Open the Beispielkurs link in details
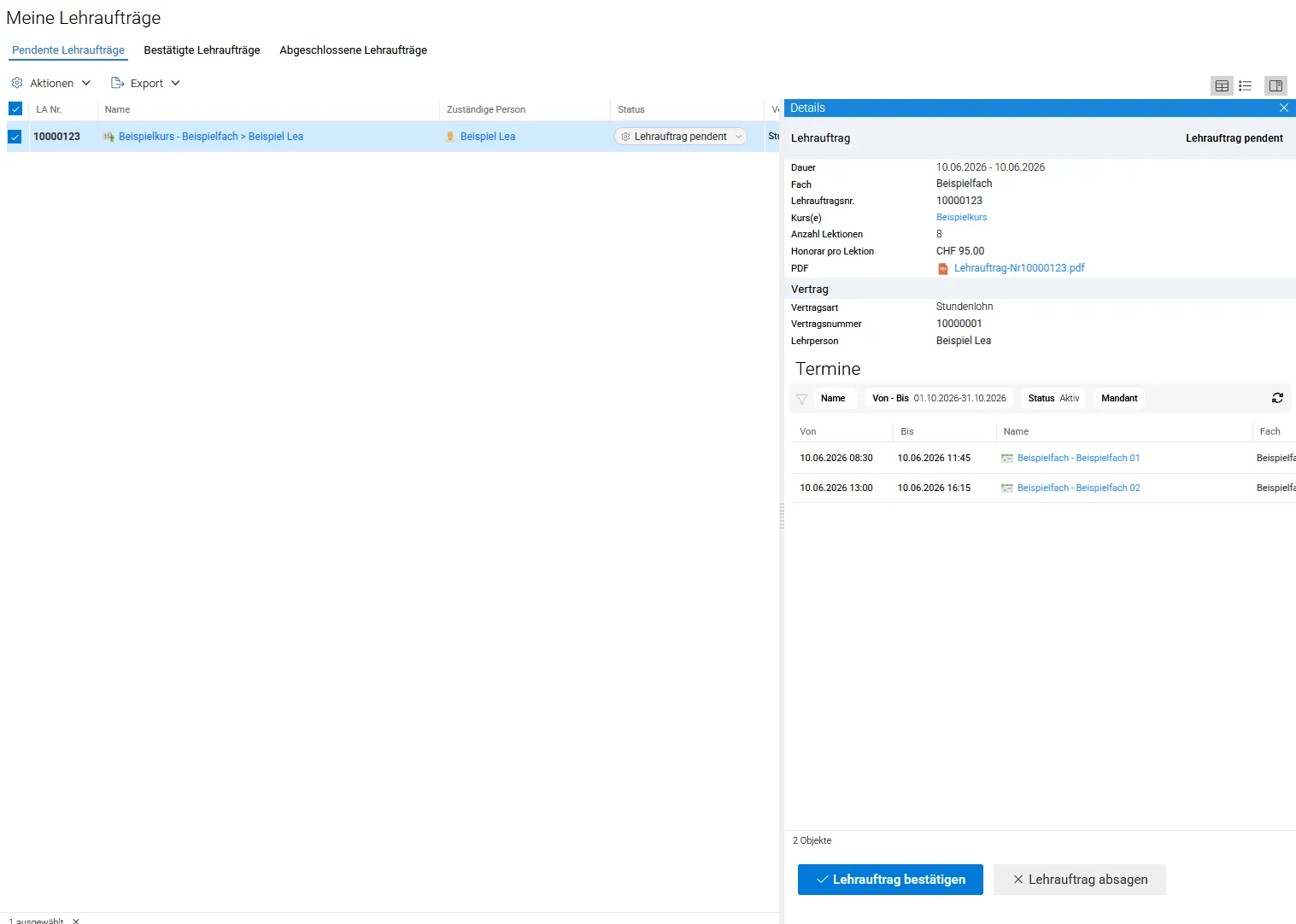 (961, 217)
